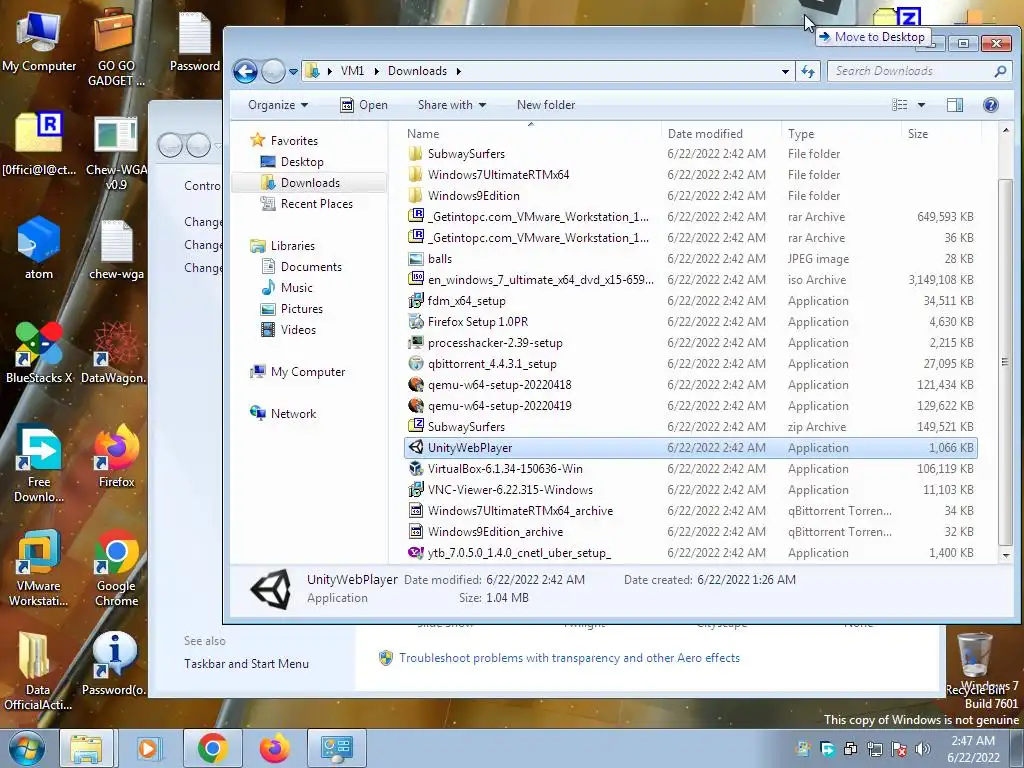Select Firefox Setup 1.0PR file
The image size is (1024, 768).
690,322
